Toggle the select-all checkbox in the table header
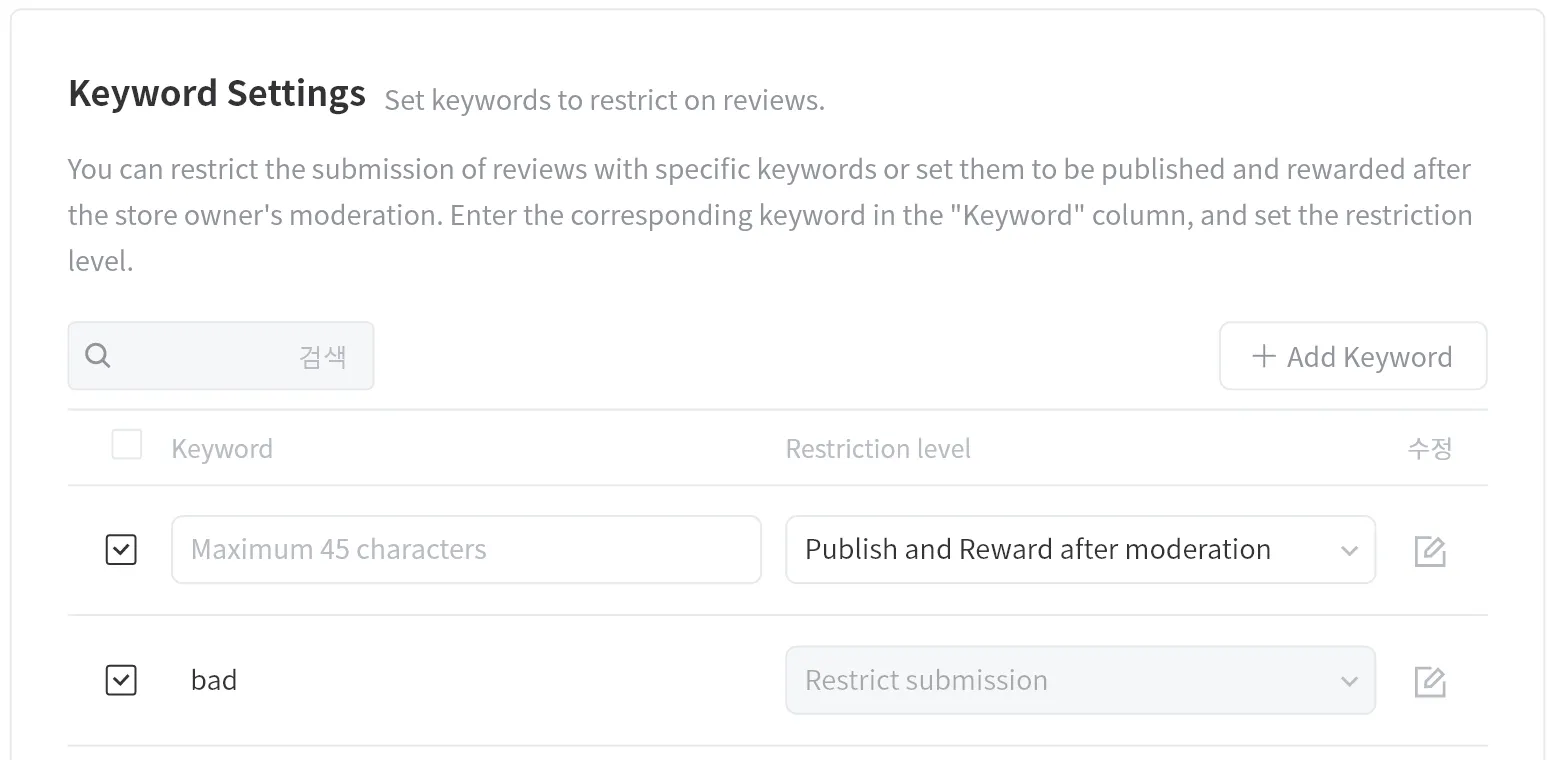This screenshot has width=1558, height=760. [127, 444]
